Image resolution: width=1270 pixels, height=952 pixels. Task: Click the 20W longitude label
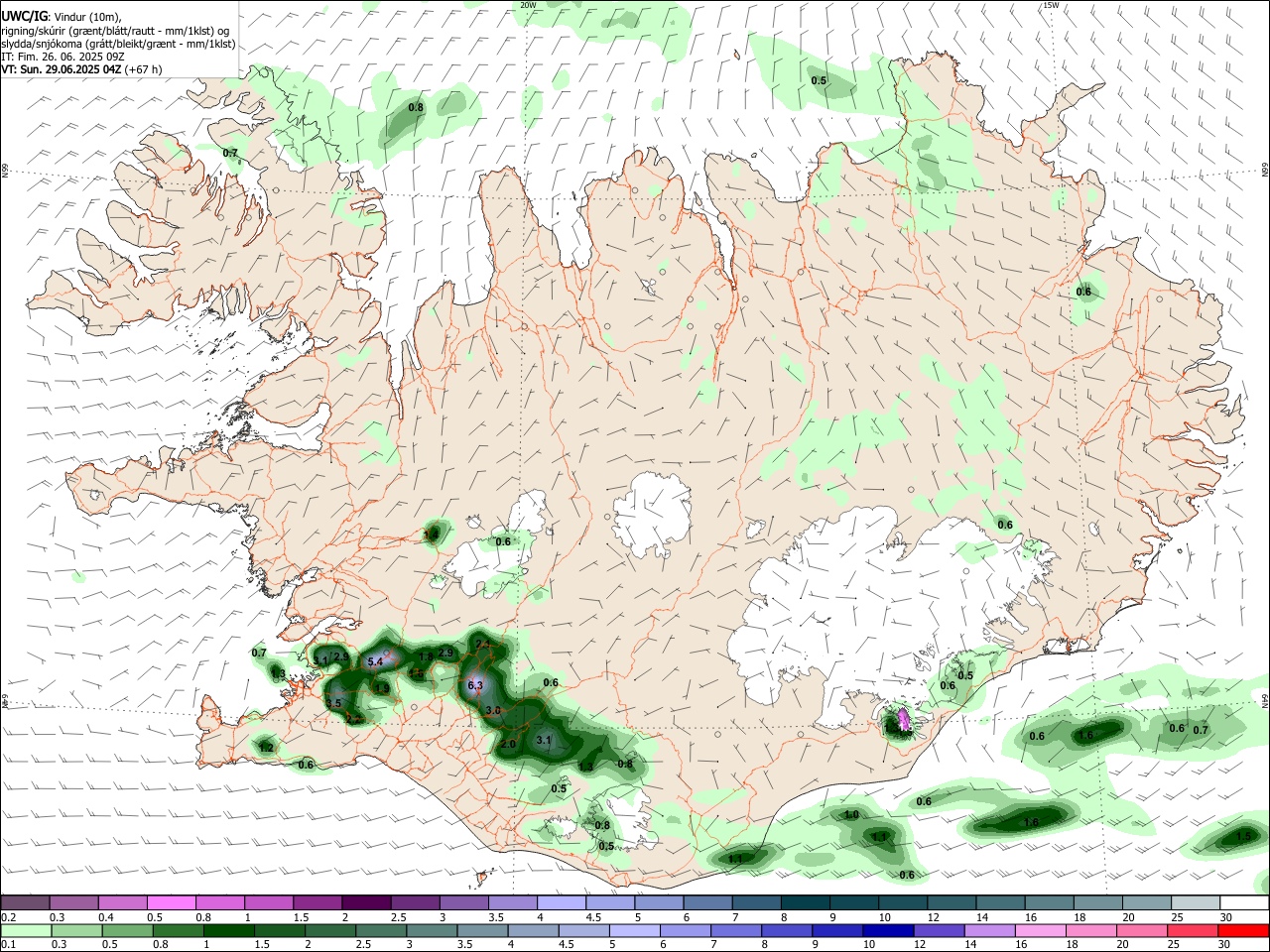(528, 5)
